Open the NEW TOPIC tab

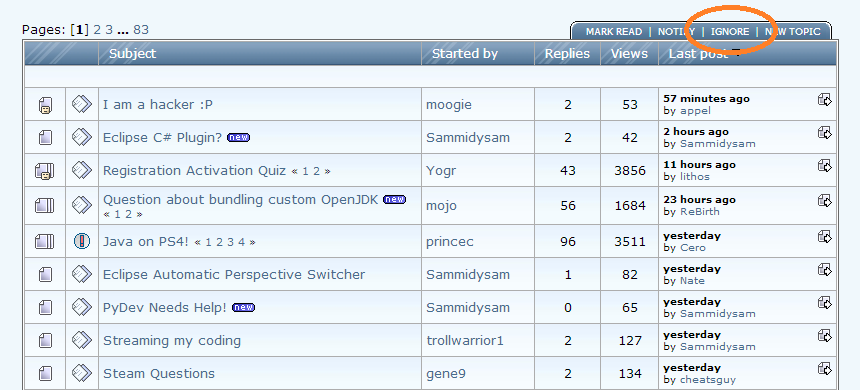(x=793, y=32)
